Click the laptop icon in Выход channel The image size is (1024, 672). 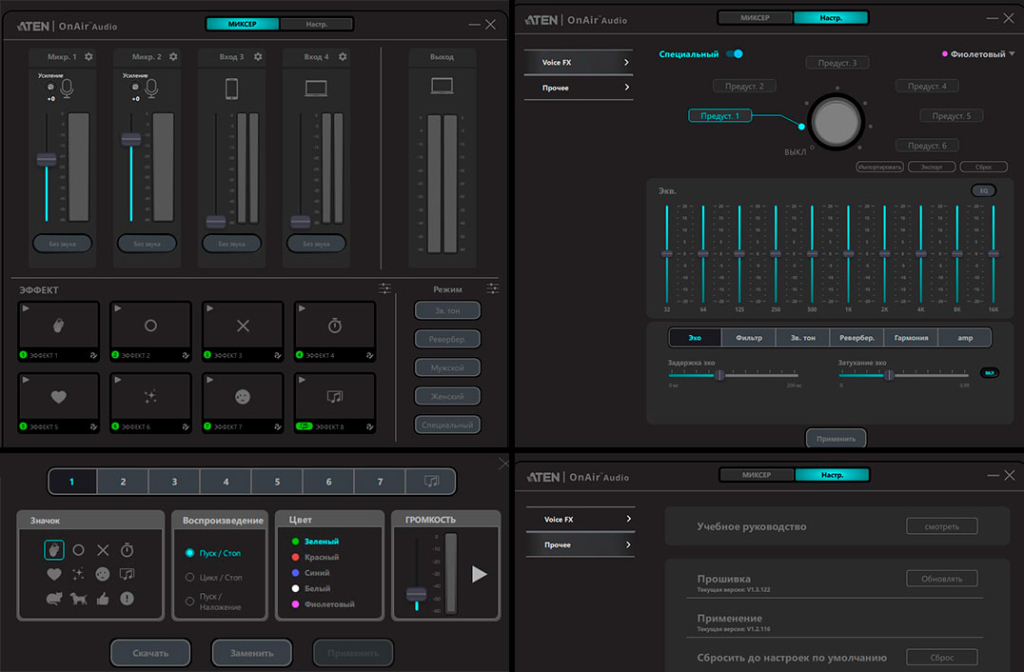point(442,86)
